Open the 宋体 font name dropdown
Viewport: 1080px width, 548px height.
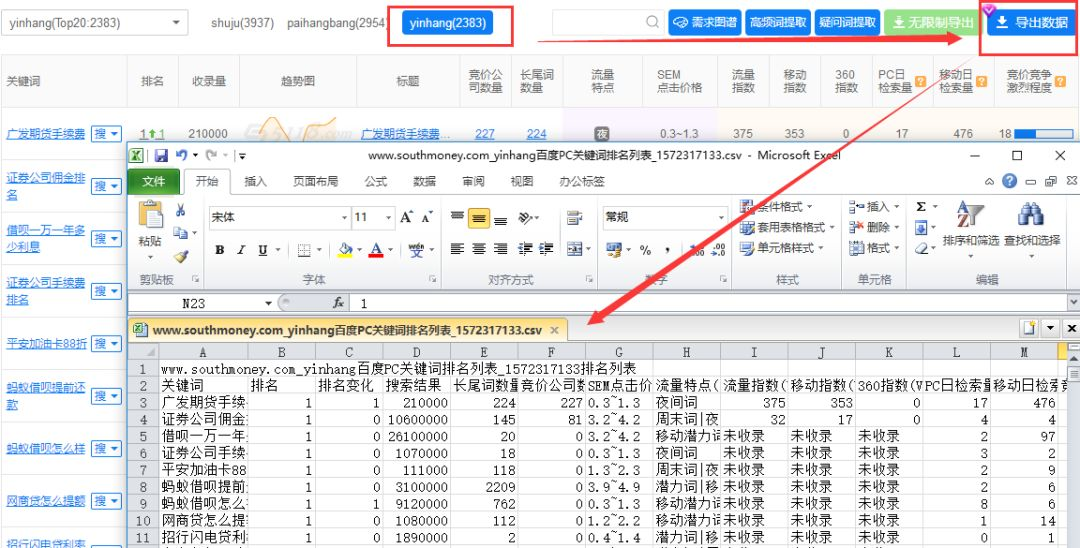coord(344,218)
